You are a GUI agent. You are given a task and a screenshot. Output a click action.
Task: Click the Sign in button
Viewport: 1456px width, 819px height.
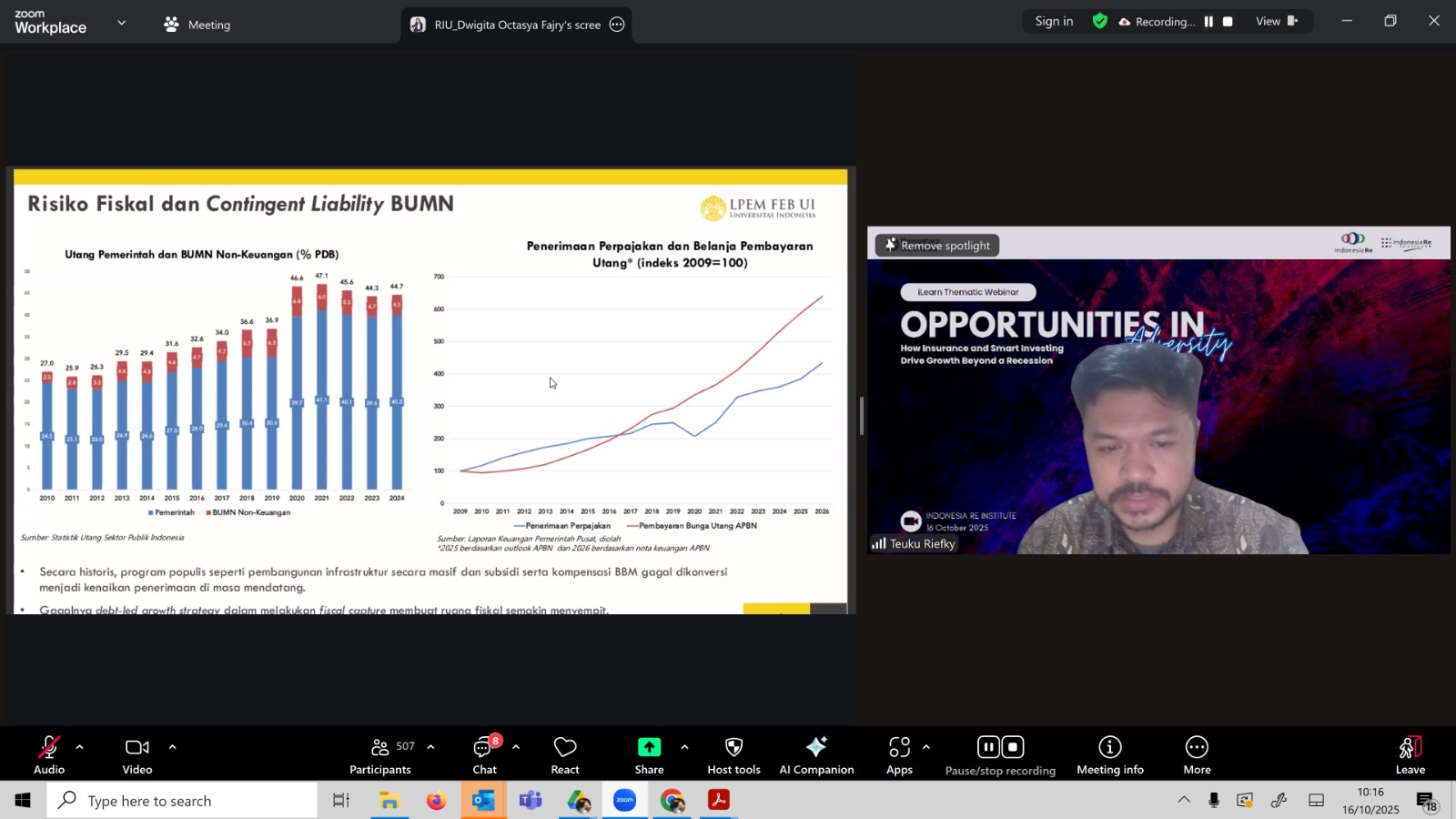click(1054, 22)
